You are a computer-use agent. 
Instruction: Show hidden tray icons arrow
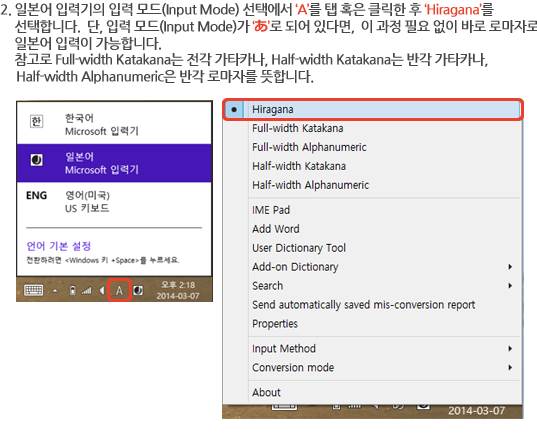click(x=55, y=291)
